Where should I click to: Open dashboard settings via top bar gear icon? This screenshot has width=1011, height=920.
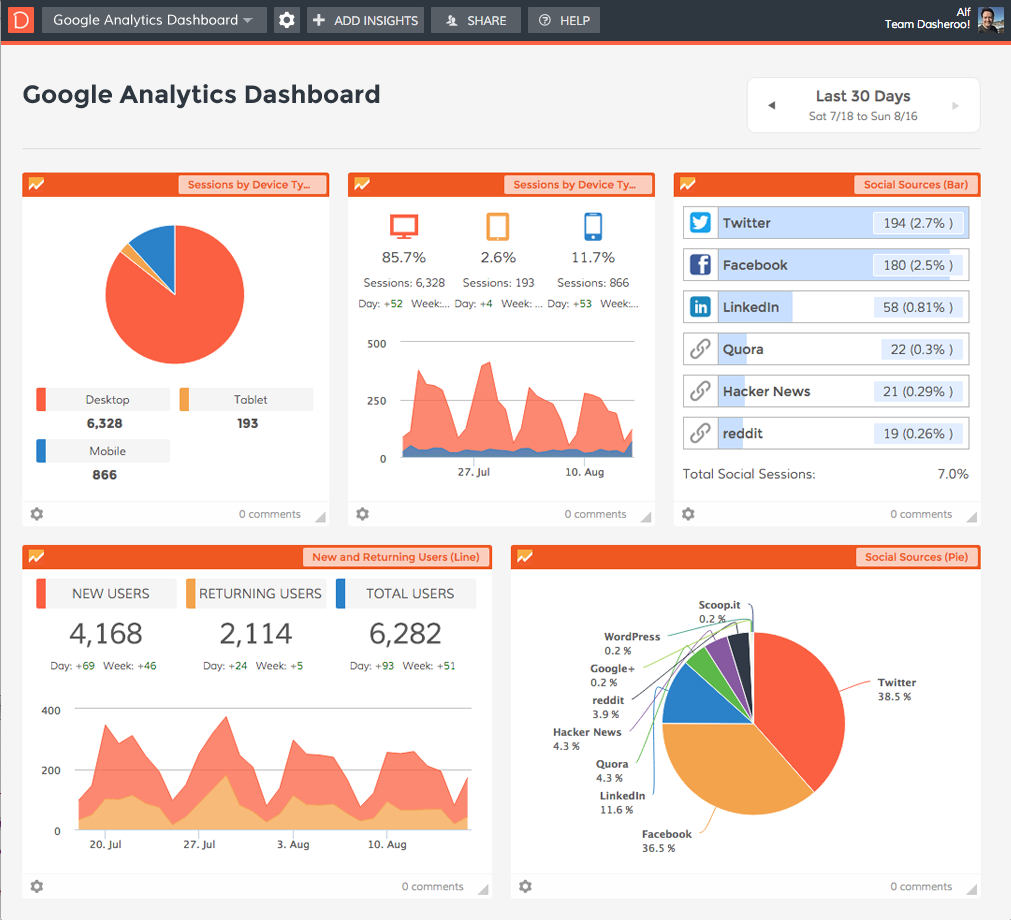pyautogui.click(x=287, y=19)
